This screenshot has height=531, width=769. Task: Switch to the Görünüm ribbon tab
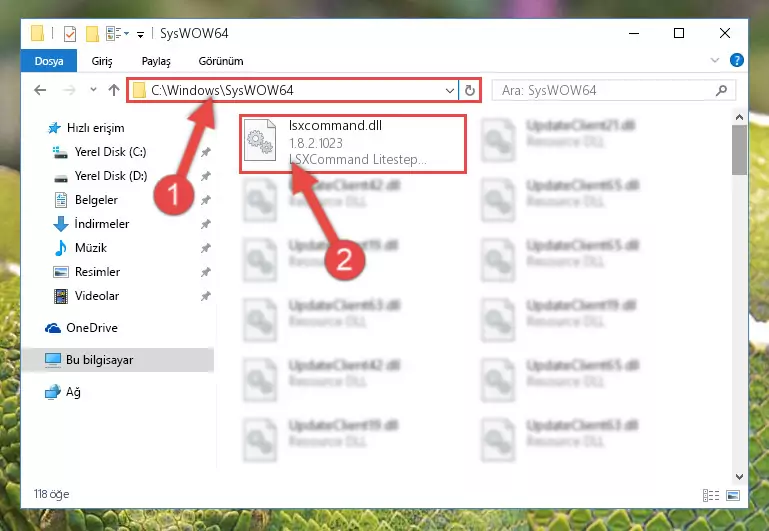coord(221,61)
